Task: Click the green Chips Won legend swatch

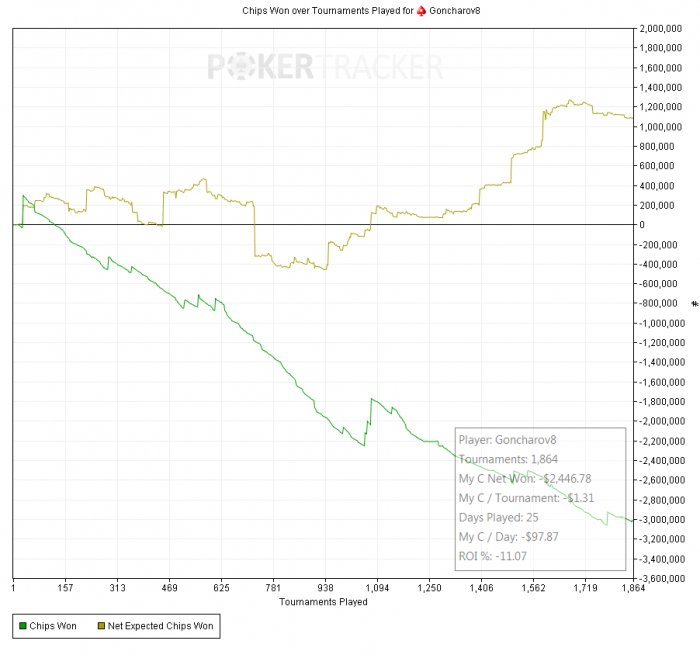Action: [23, 625]
